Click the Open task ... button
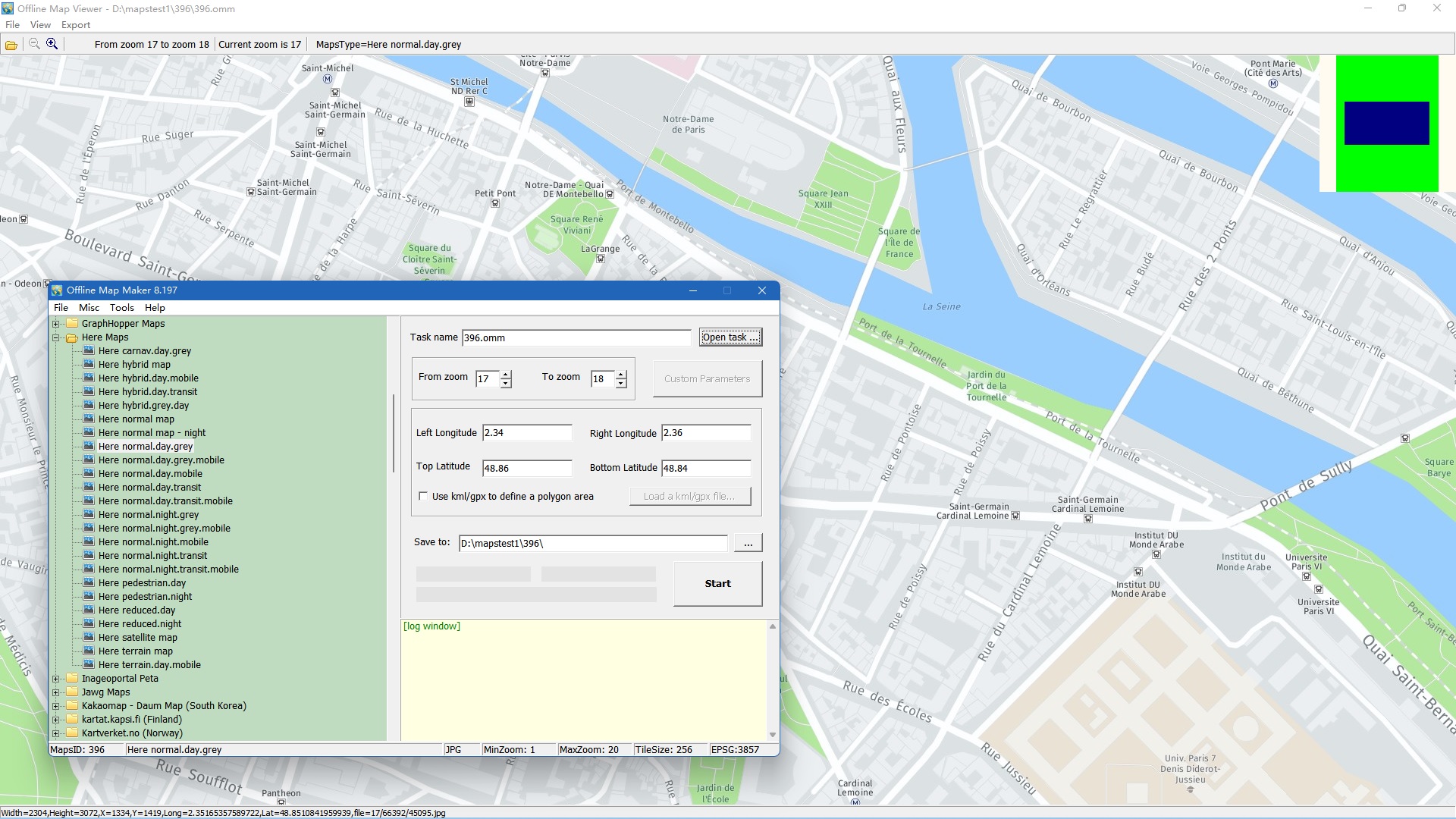 click(730, 337)
